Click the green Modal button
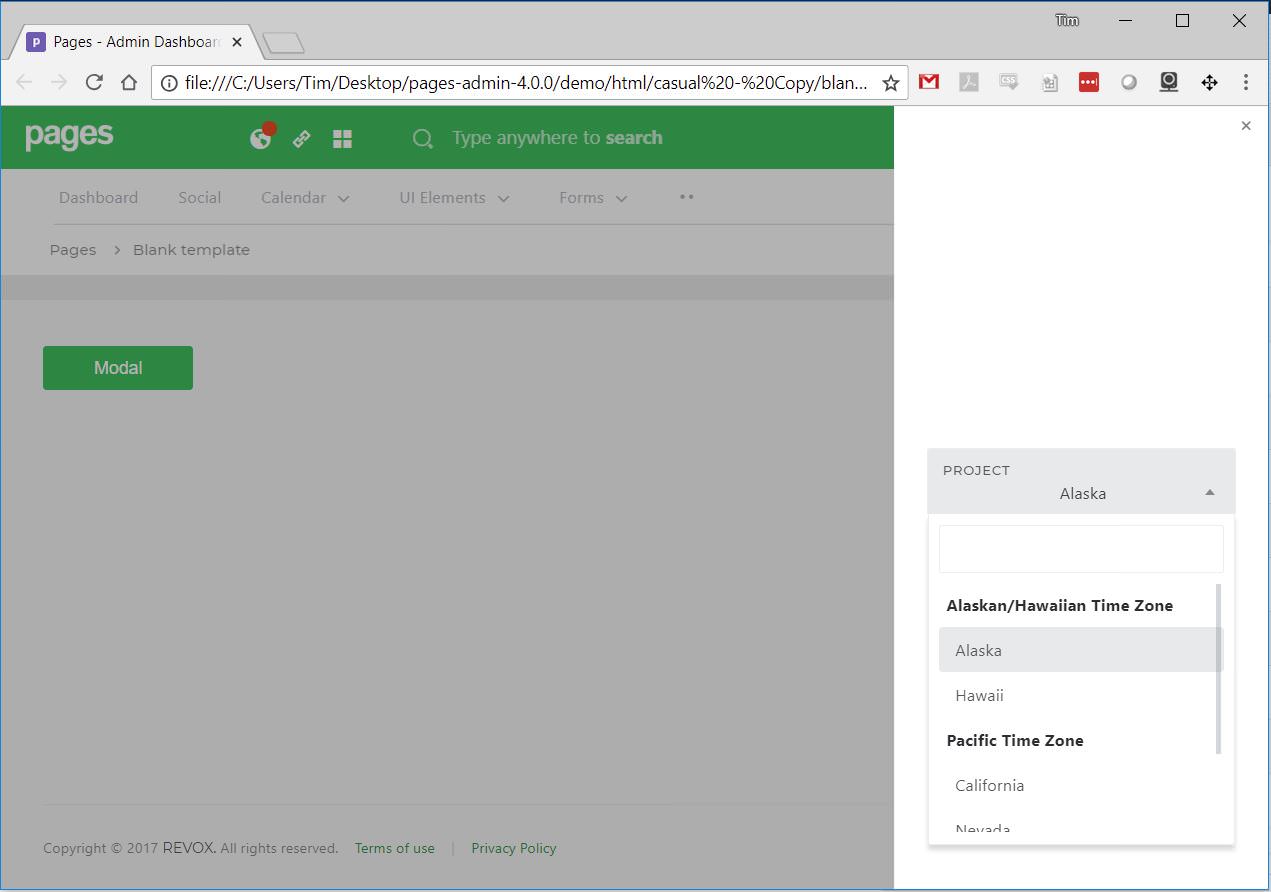The height and width of the screenshot is (892, 1271). [x=118, y=368]
